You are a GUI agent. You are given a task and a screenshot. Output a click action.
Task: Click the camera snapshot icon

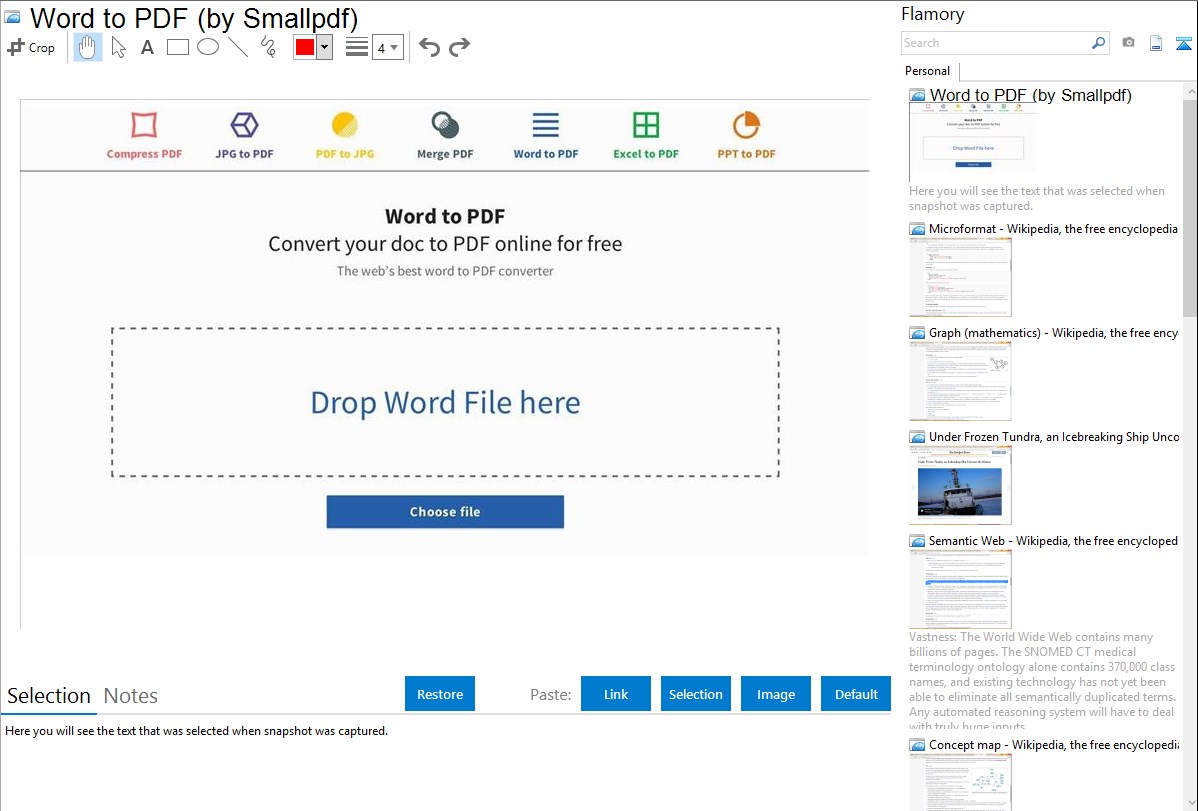1128,43
